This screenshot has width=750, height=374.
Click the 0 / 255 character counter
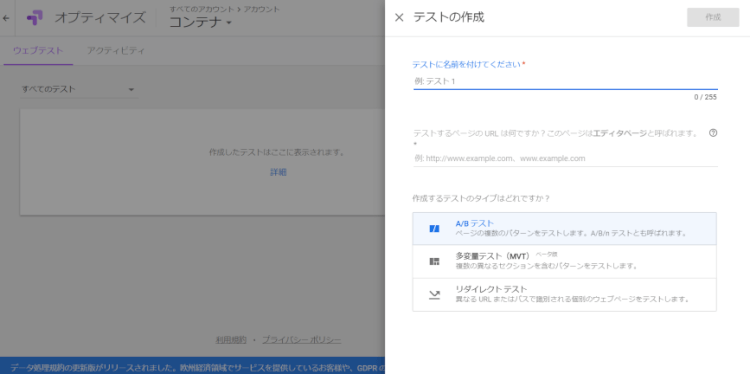click(x=706, y=97)
